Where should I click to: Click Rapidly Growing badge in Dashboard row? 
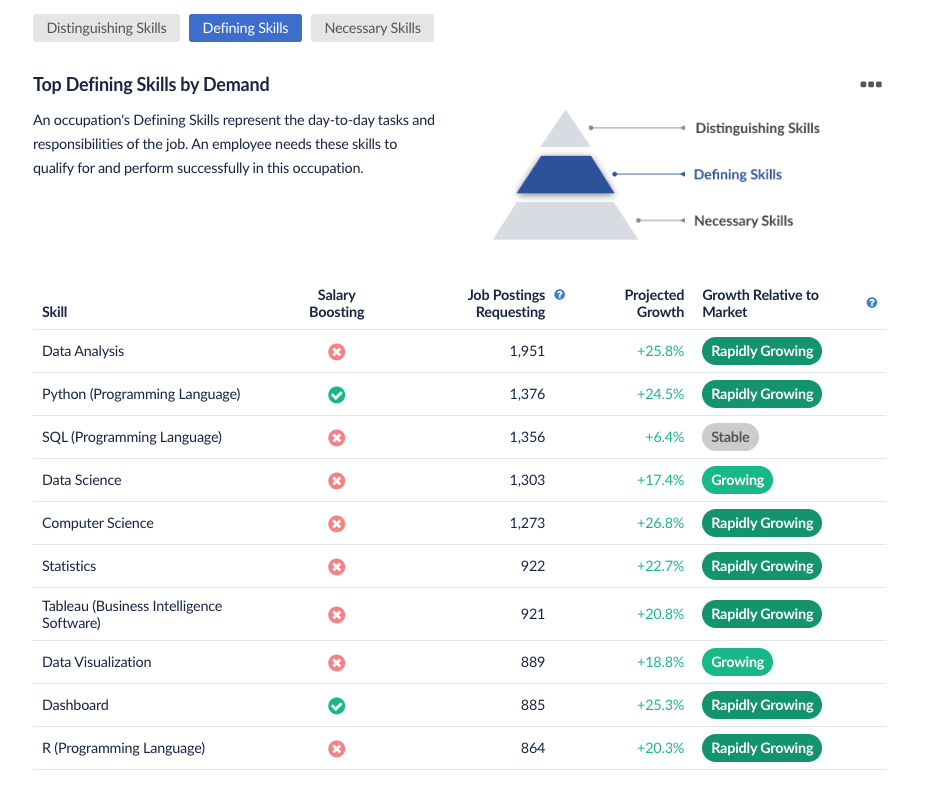click(x=762, y=705)
